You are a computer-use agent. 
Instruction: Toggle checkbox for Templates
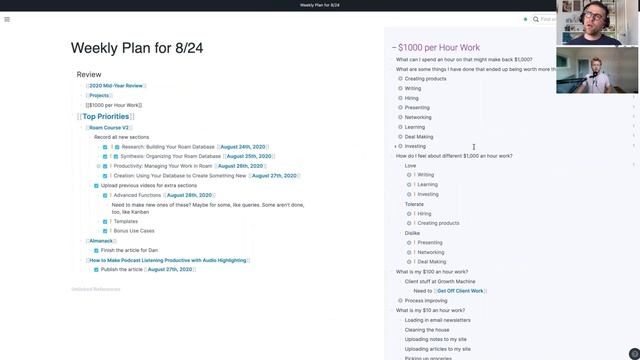point(105,222)
